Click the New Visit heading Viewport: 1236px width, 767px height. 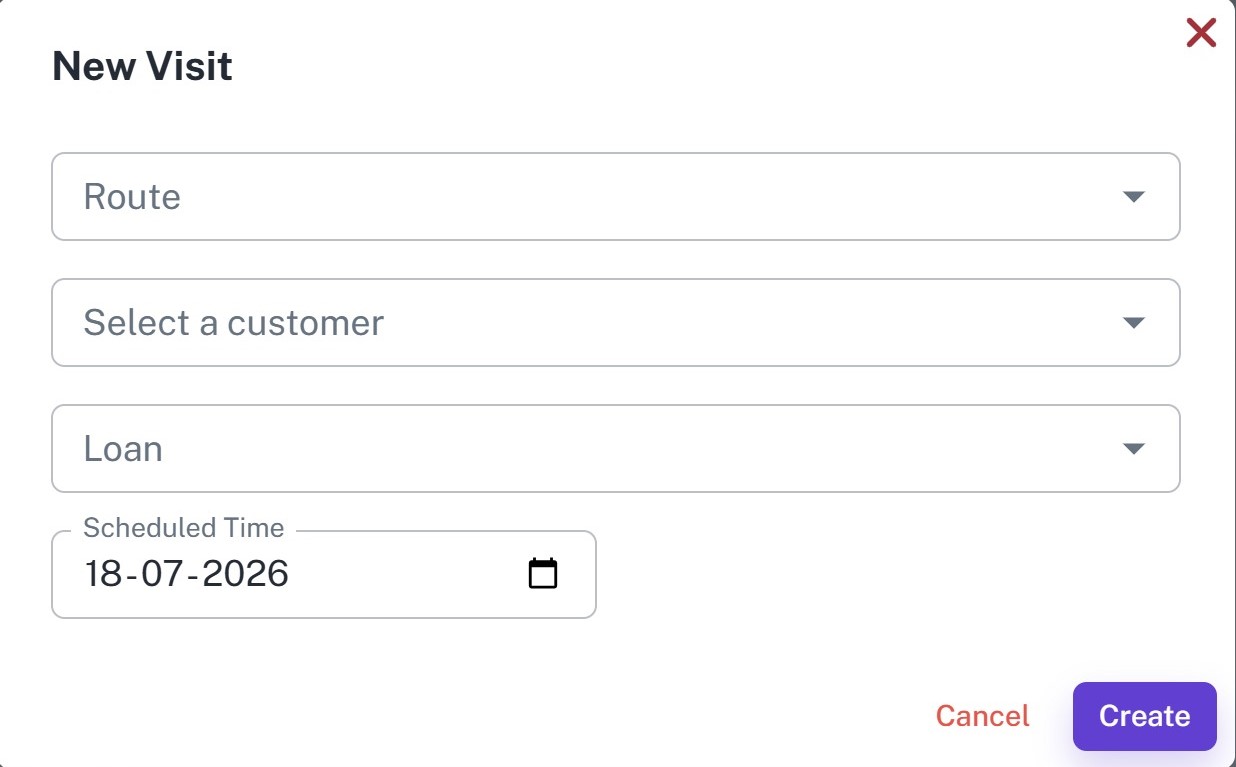coord(142,67)
